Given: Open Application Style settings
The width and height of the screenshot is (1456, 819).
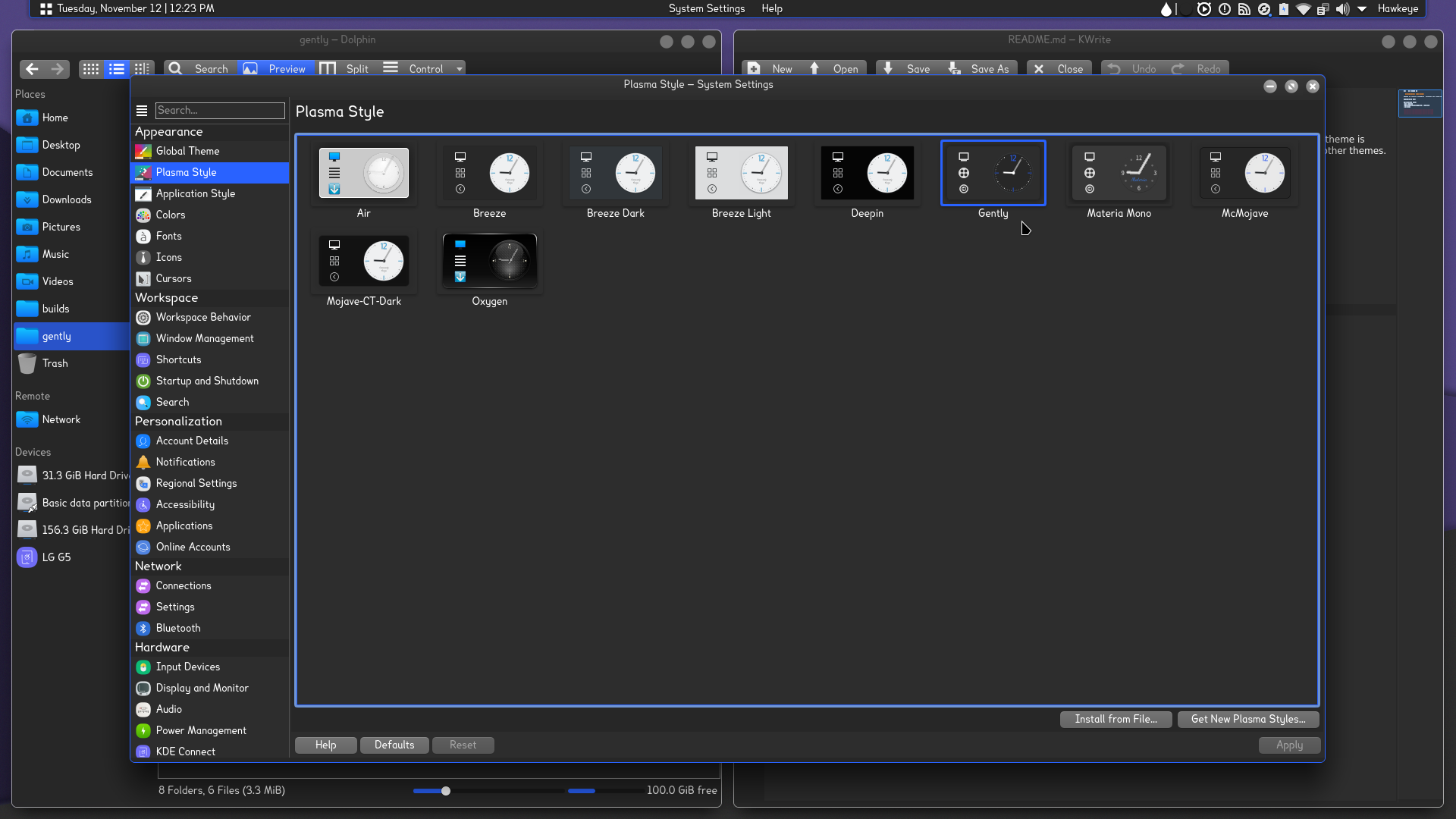Looking at the screenshot, I should (x=209, y=193).
